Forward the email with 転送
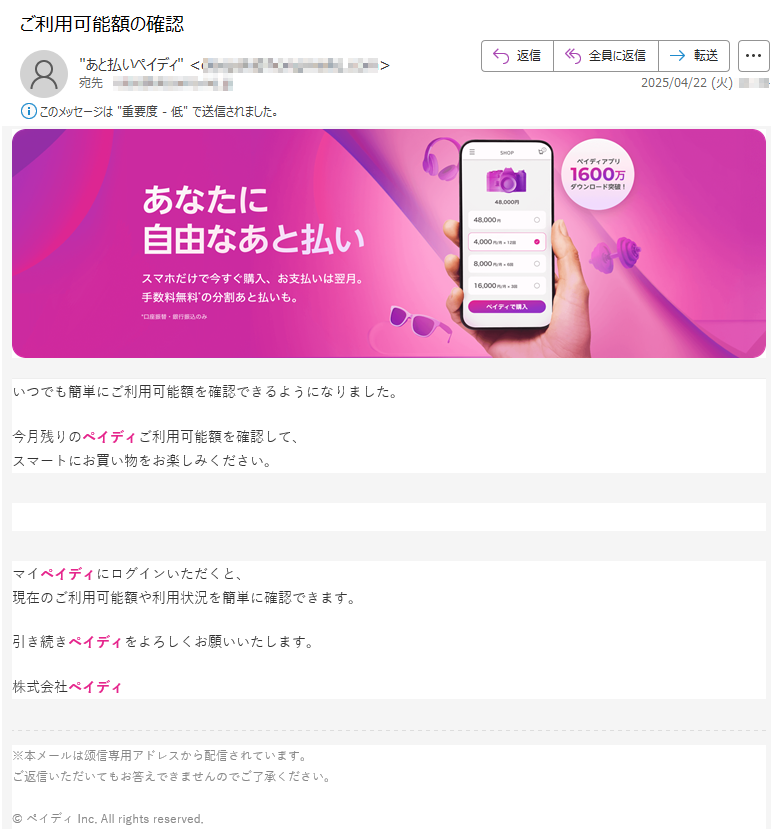Screen dimensions: 771x829 click(694, 56)
